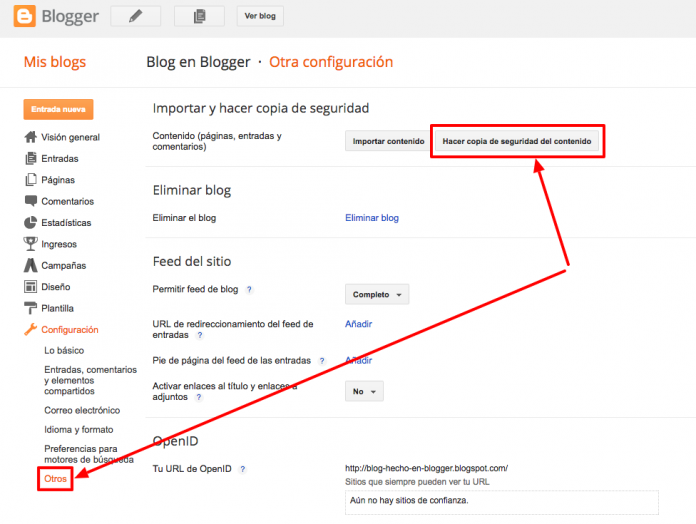
Task: Open the Completo feed dropdown
Action: point(377,295)
